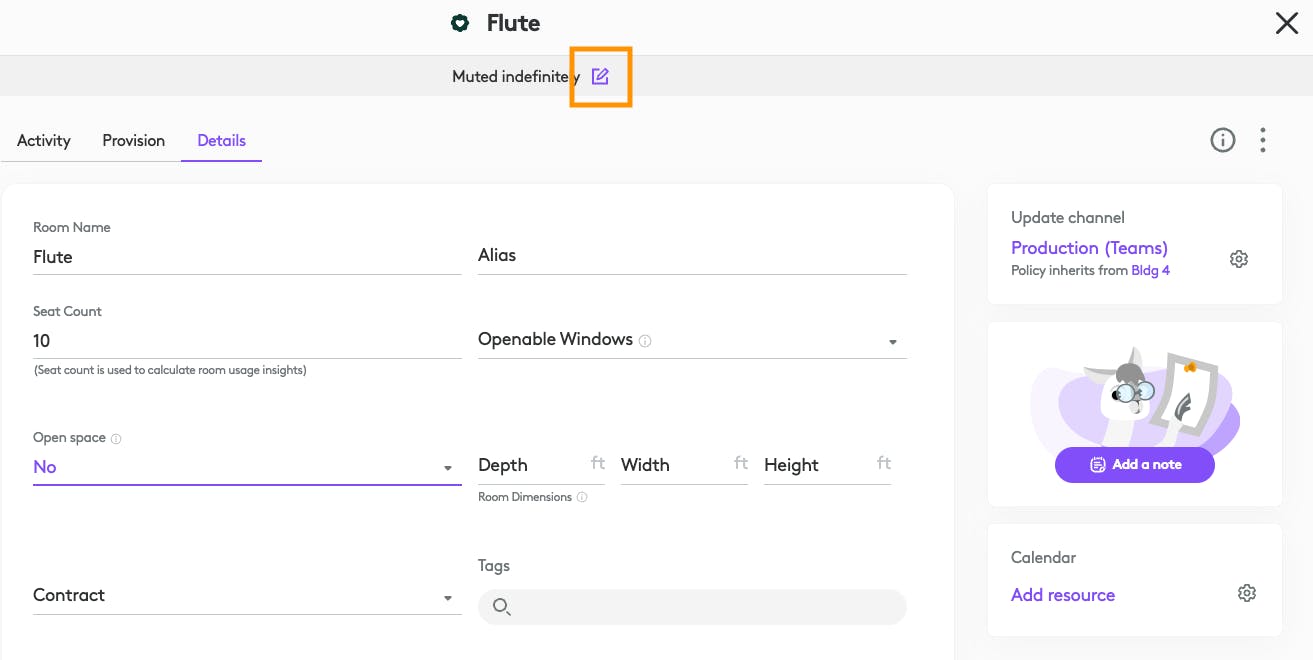Click the edit mute status pencil icon
This screenshot has height=660, width=1313.
(600, 76)
